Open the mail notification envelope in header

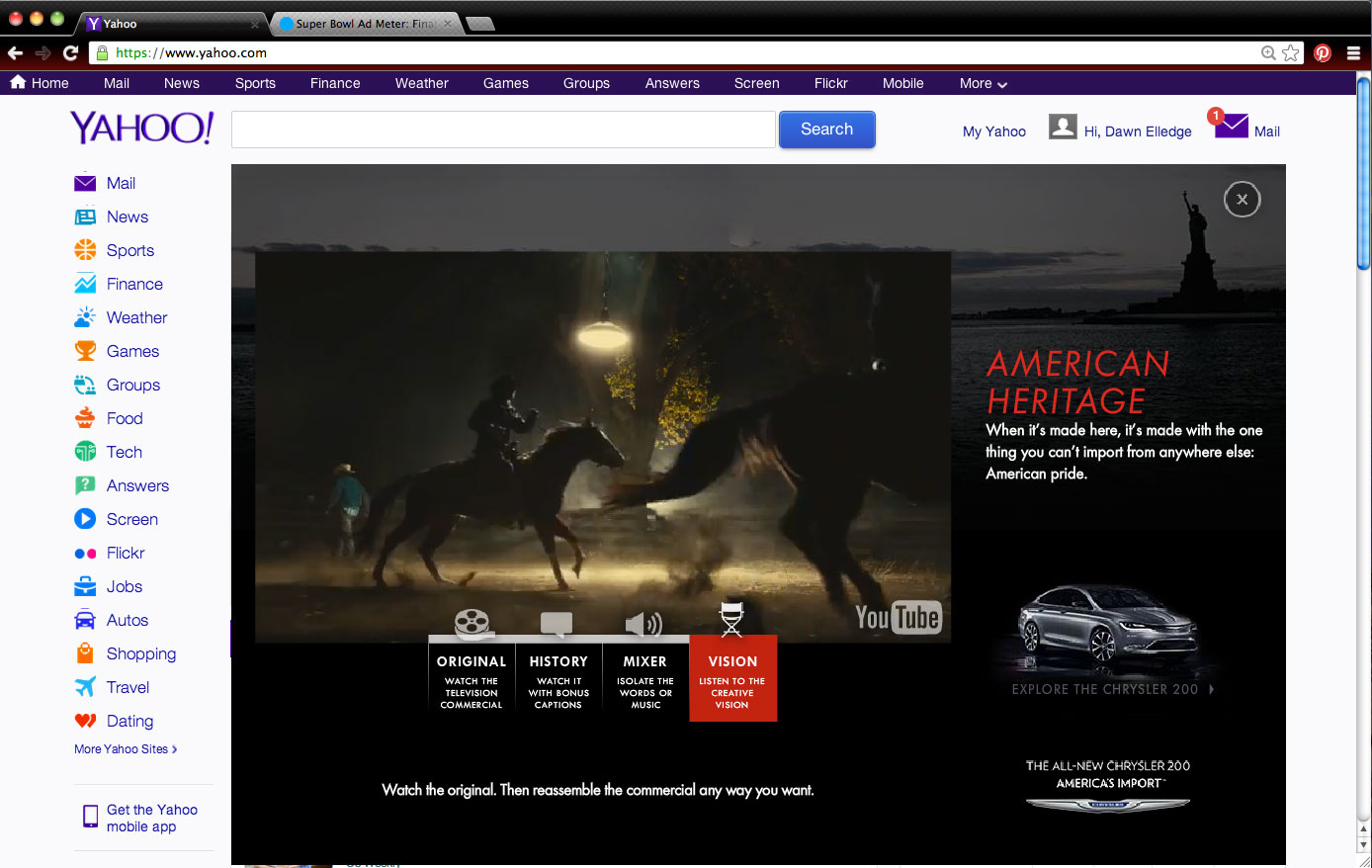[1231, 127]
